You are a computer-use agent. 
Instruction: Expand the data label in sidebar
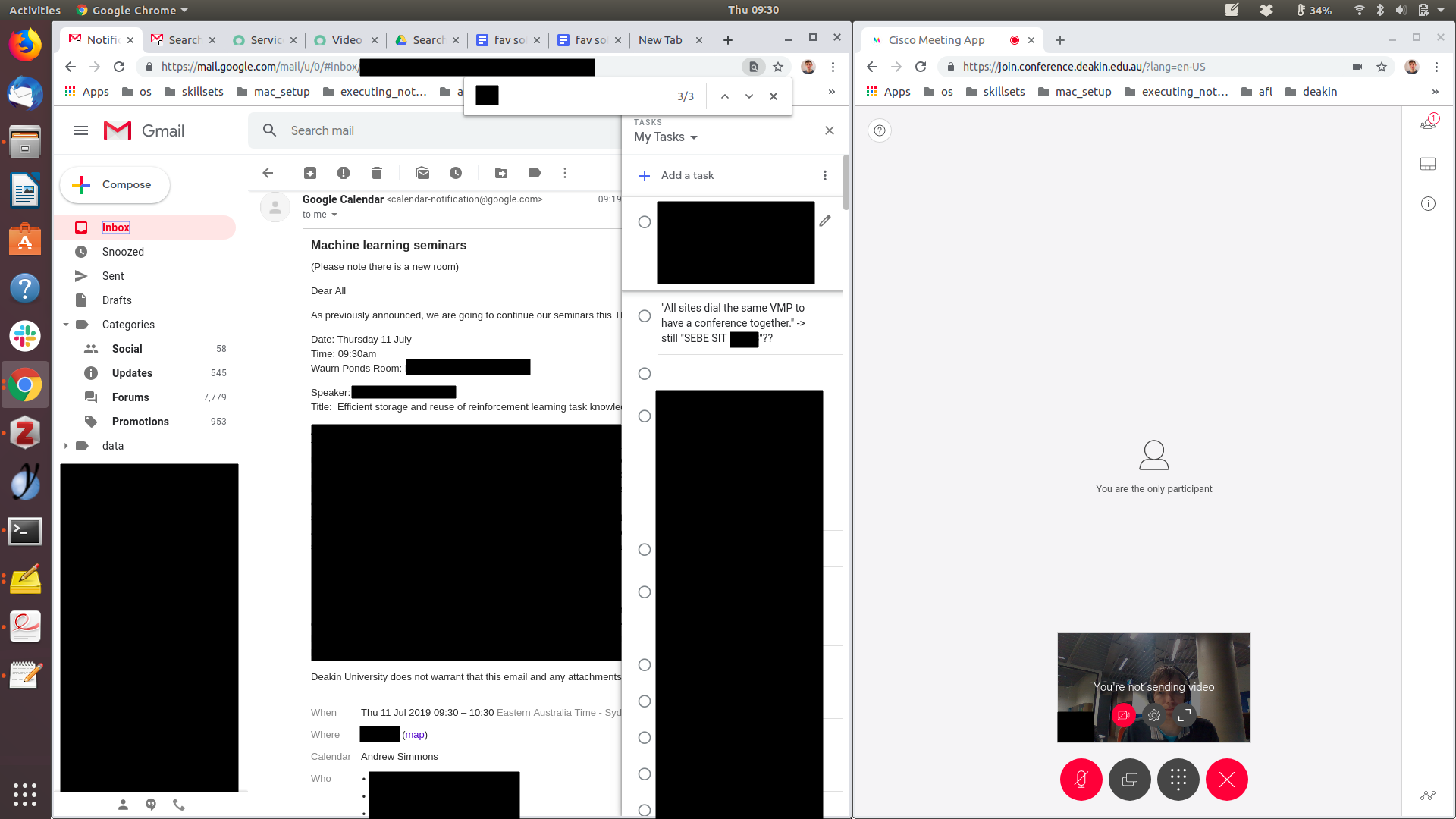click(66, 446)
